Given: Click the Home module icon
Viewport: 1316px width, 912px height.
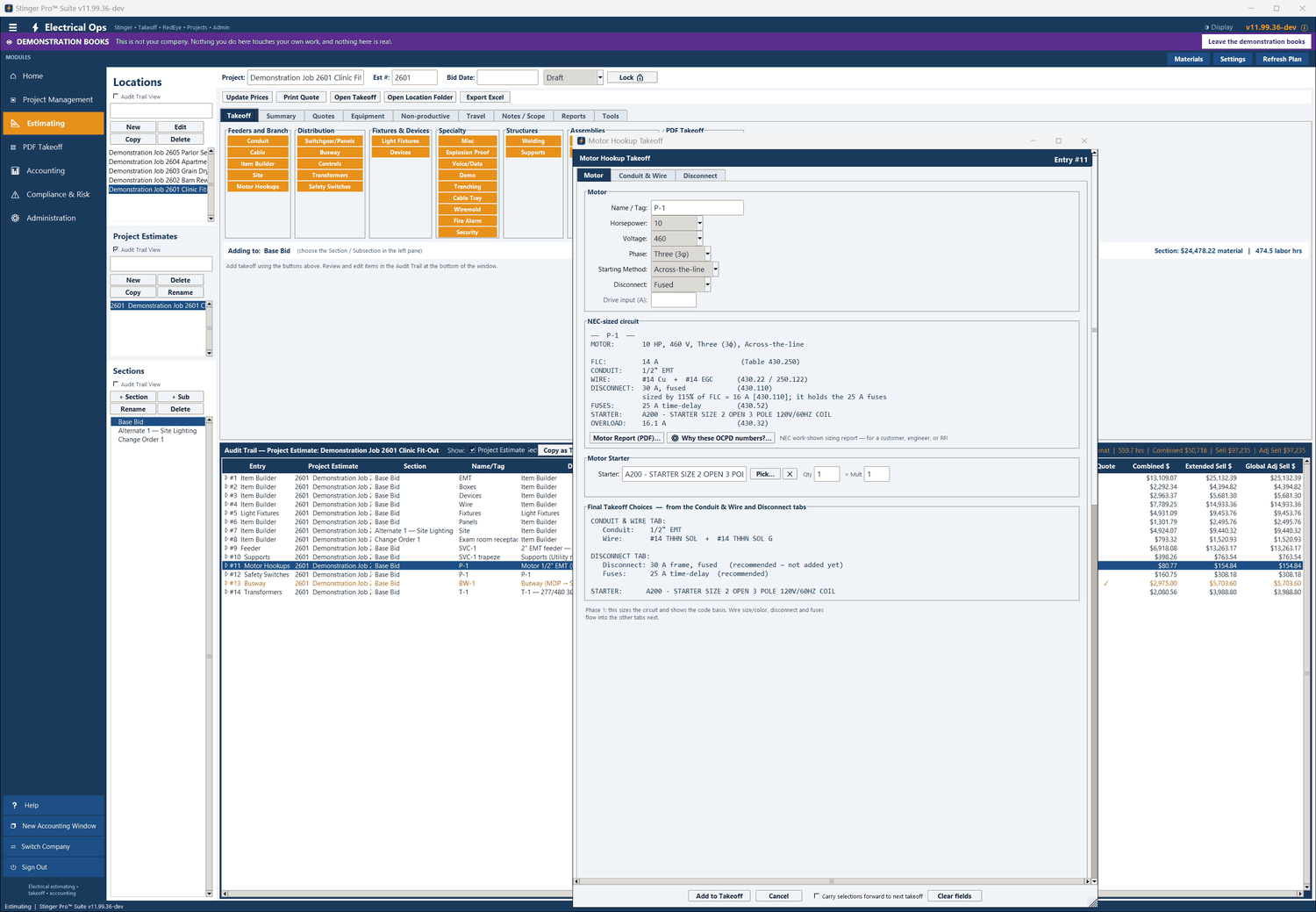Looking at the screenshot, I should point(13,76).
